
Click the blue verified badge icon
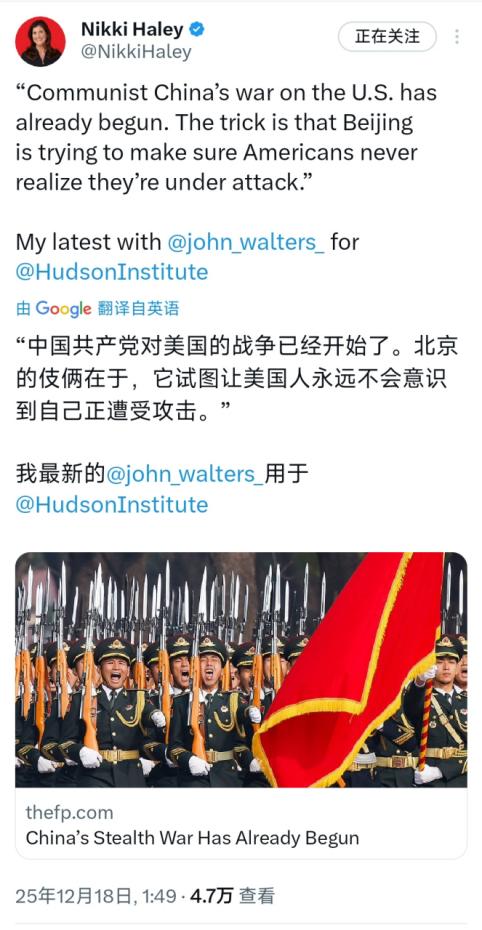point(197,29)
